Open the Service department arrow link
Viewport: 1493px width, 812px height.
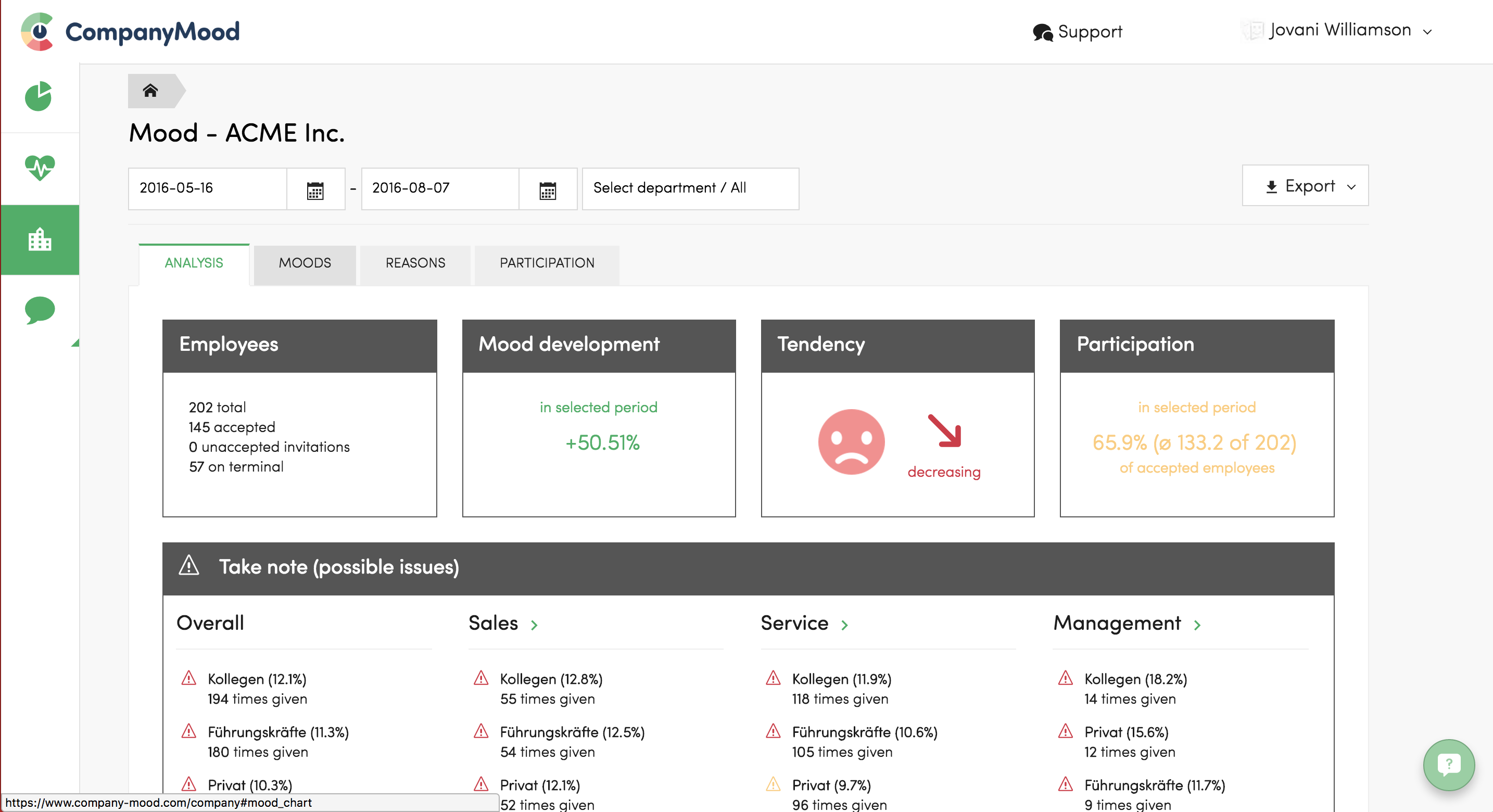click(844, 625)
